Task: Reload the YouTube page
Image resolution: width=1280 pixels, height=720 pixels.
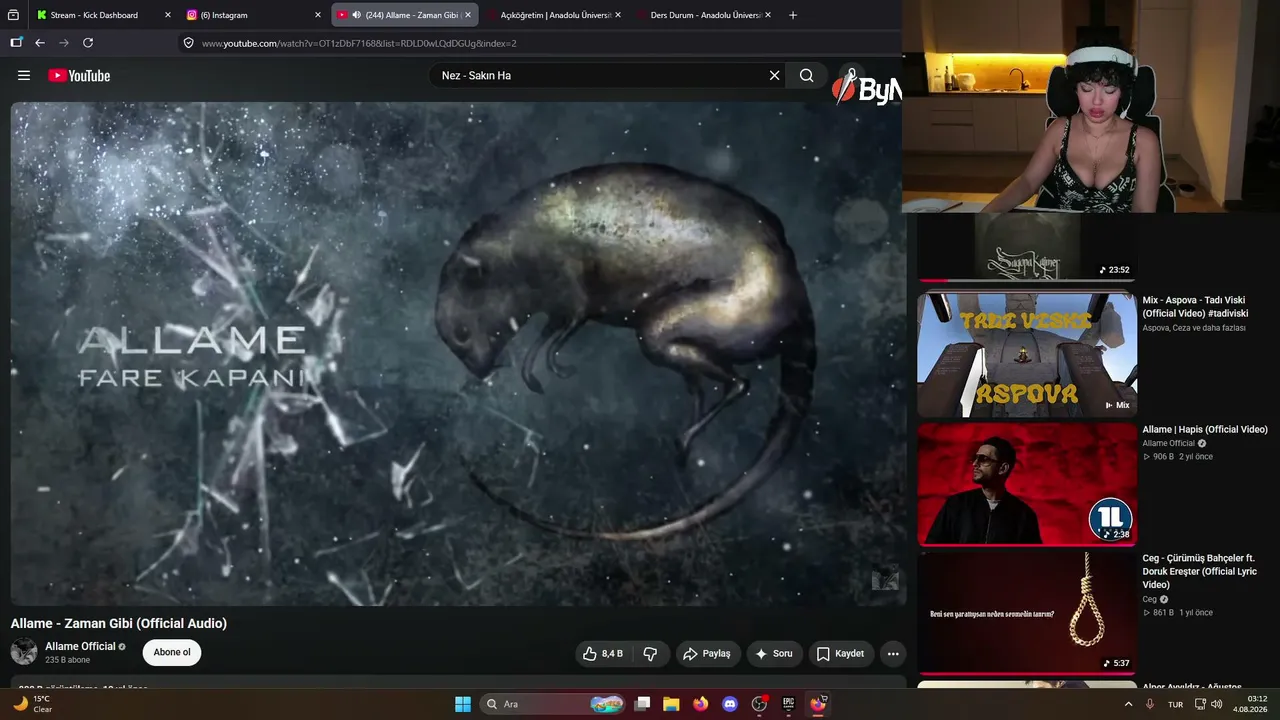Action: [x=88, y=43]
